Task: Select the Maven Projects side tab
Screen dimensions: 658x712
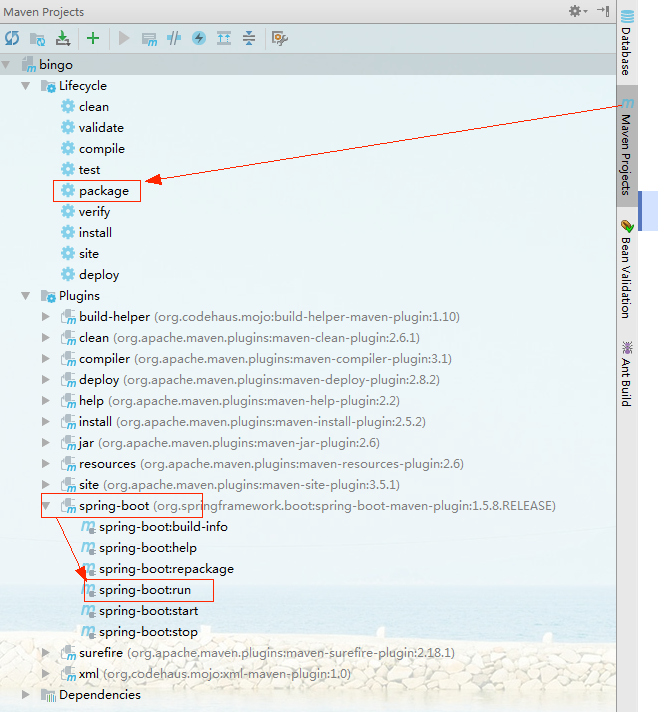Action: click(627, 147)
